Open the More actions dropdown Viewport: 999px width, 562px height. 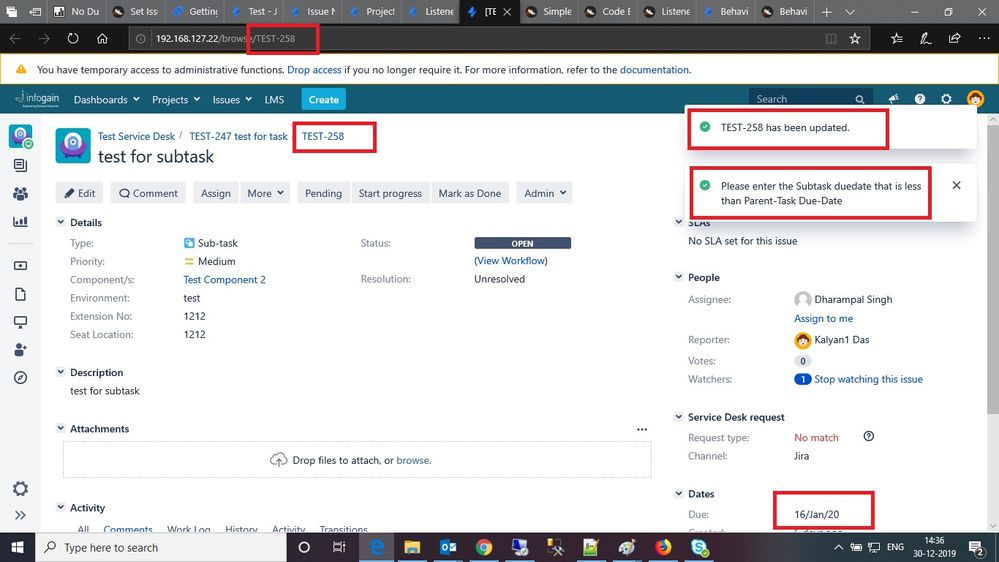pyautogui.click(x=265, y=193)
